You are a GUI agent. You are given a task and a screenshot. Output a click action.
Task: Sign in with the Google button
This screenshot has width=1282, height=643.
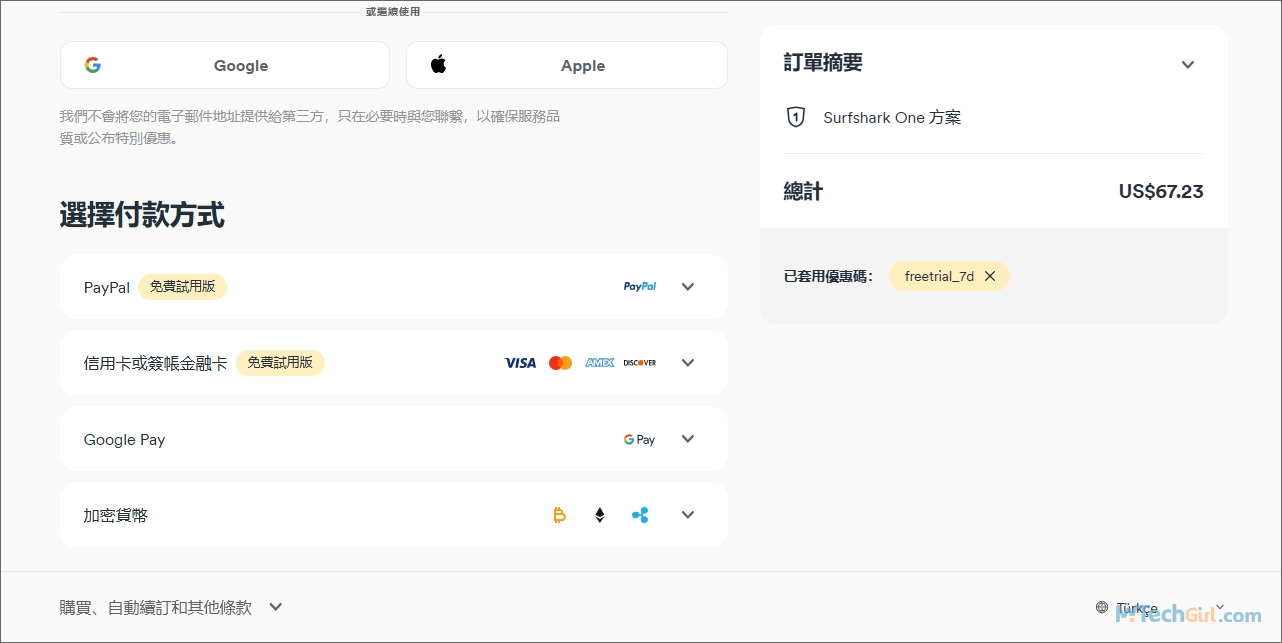[x=225, y=65]
